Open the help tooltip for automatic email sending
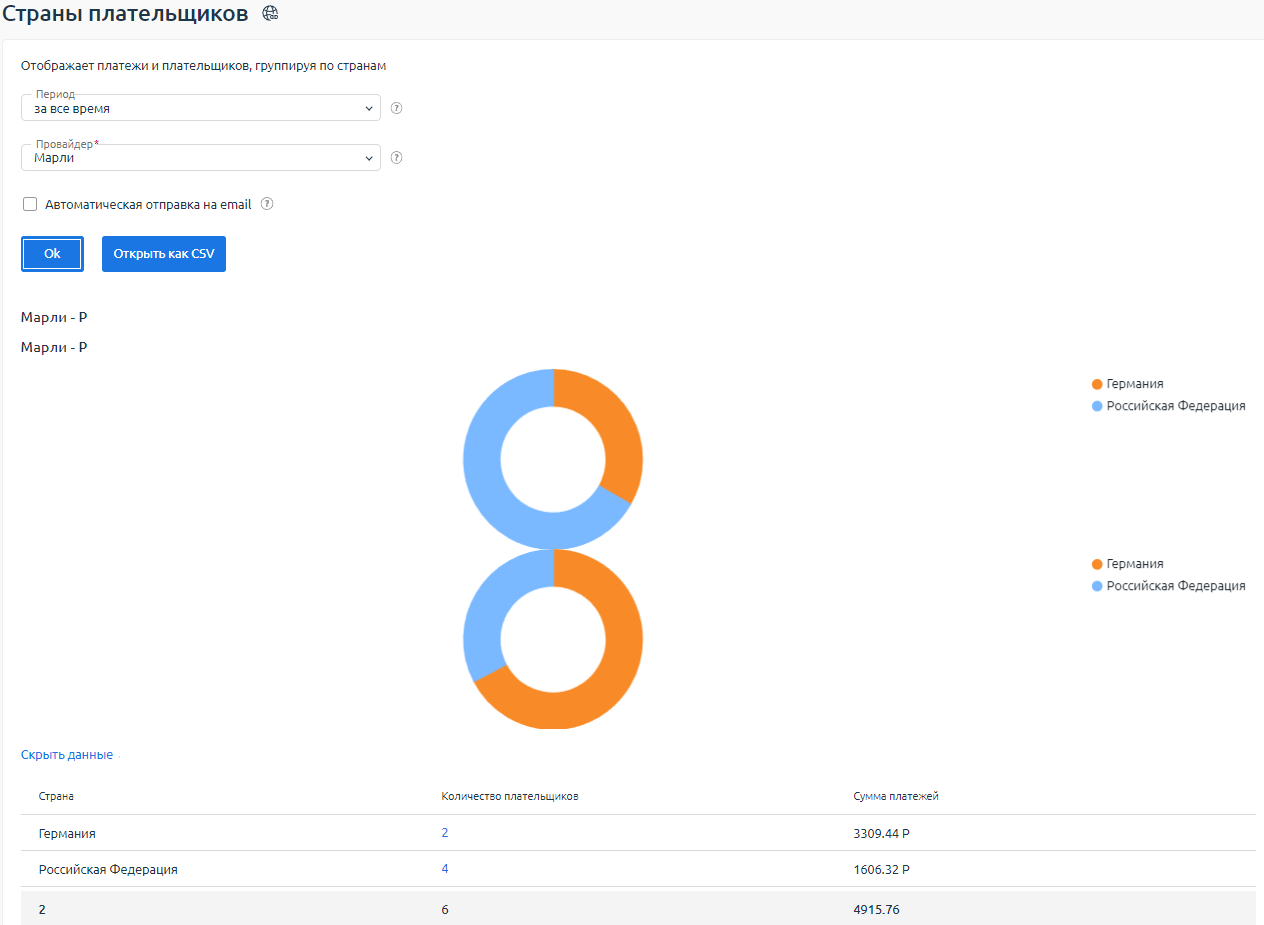This screenshot has width=1264, height=925. [x=267, y=204]
